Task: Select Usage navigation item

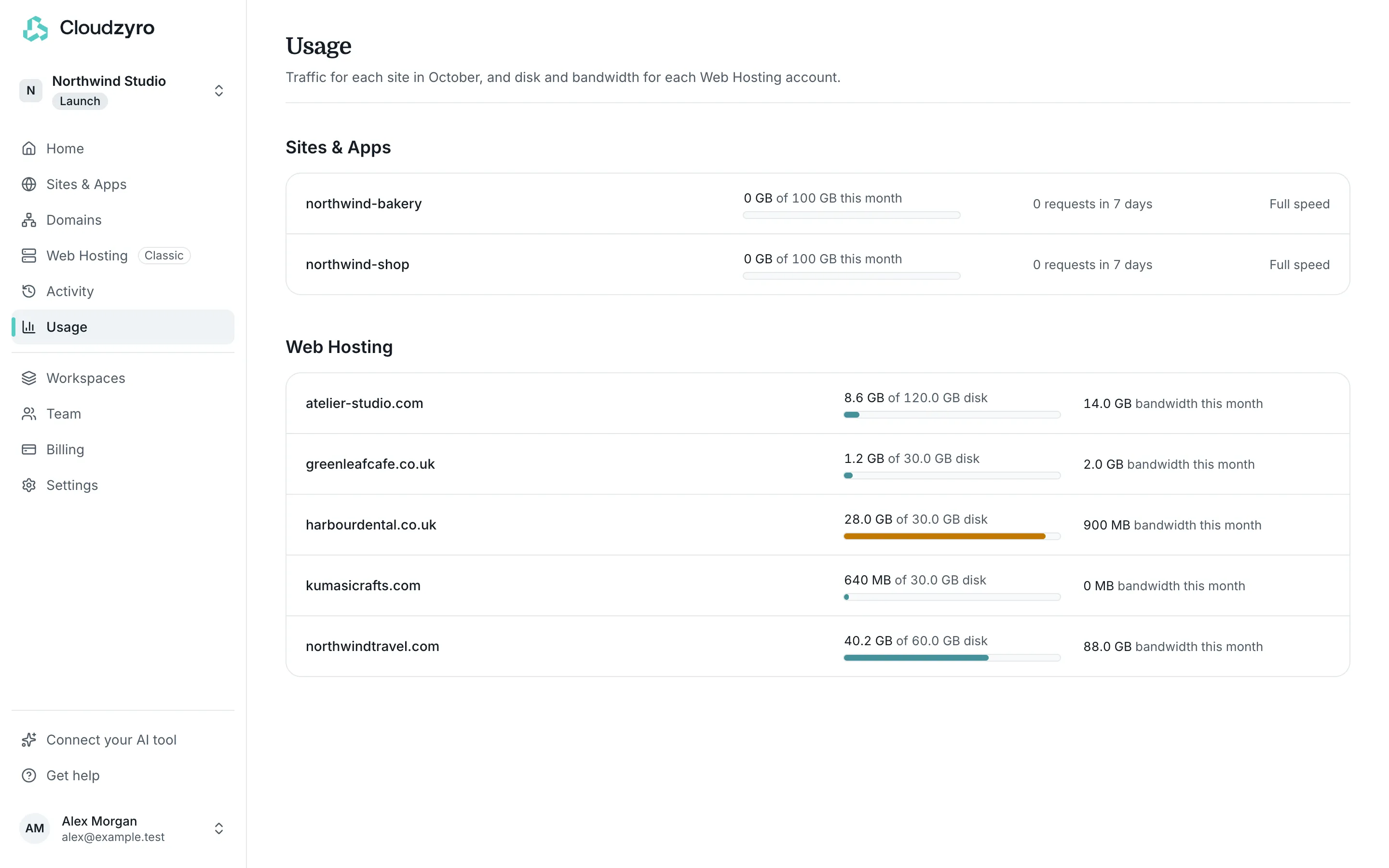Action: tap(123, 326)
